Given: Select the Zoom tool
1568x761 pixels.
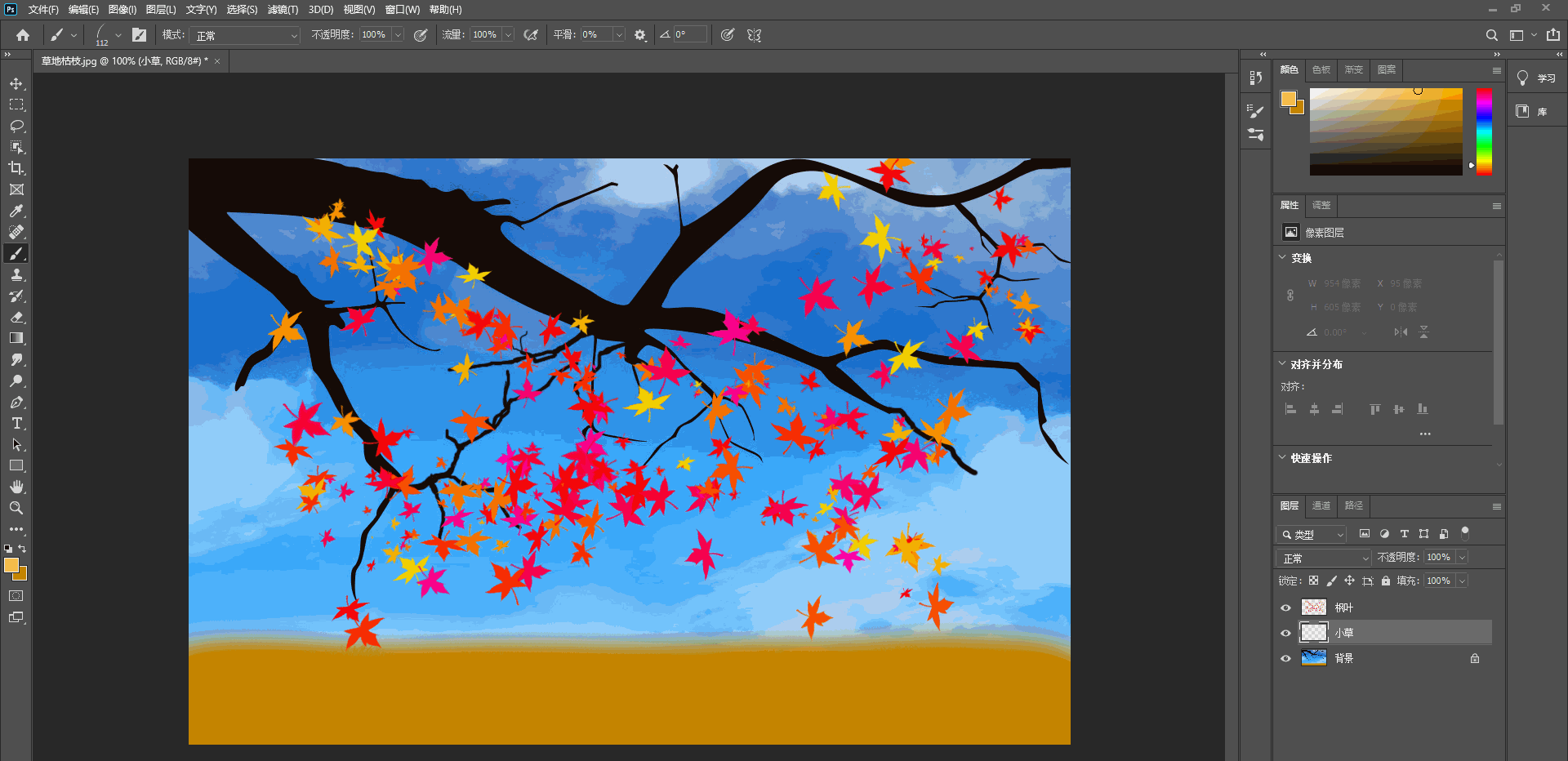Looking at the screenshot, I should pos(16,508).
